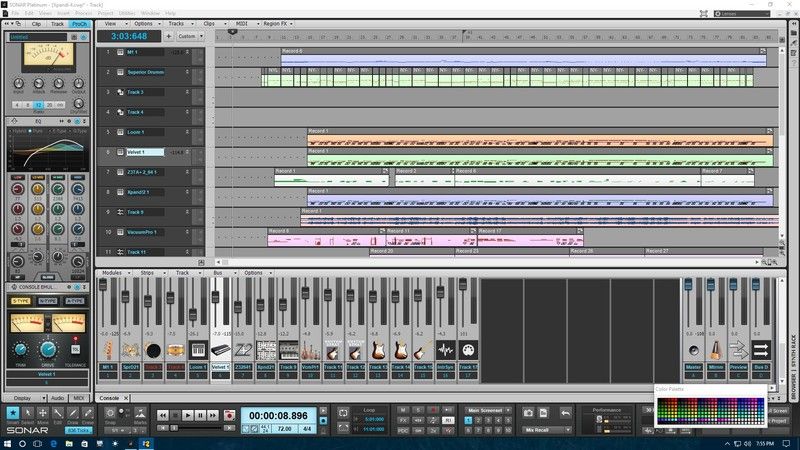Click the keyboard icon on Velvet 1 strip

click(220, 351)
